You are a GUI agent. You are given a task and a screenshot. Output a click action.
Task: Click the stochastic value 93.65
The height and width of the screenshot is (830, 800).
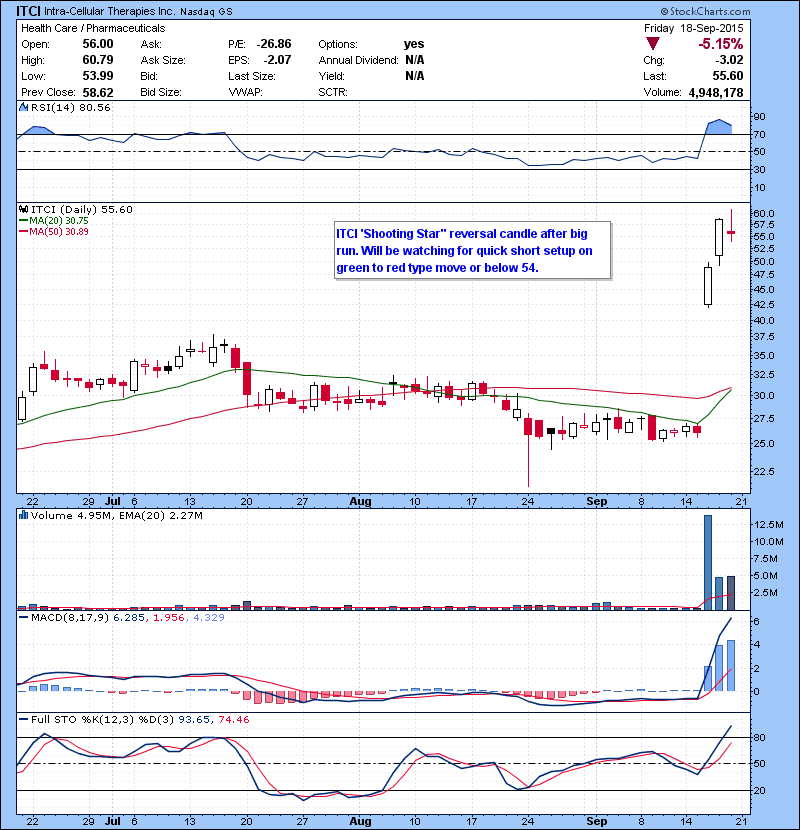click(x=193, y=720)
